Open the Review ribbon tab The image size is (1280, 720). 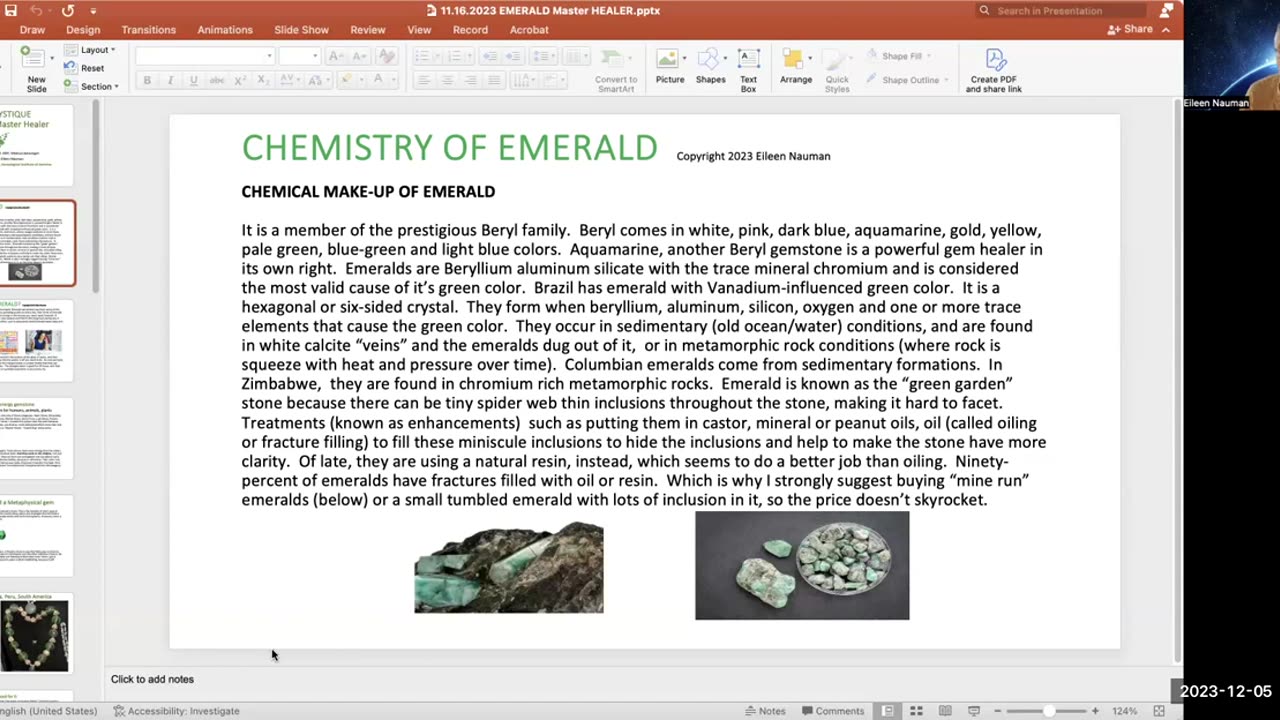pyautogui.click(x=368, y=30)
